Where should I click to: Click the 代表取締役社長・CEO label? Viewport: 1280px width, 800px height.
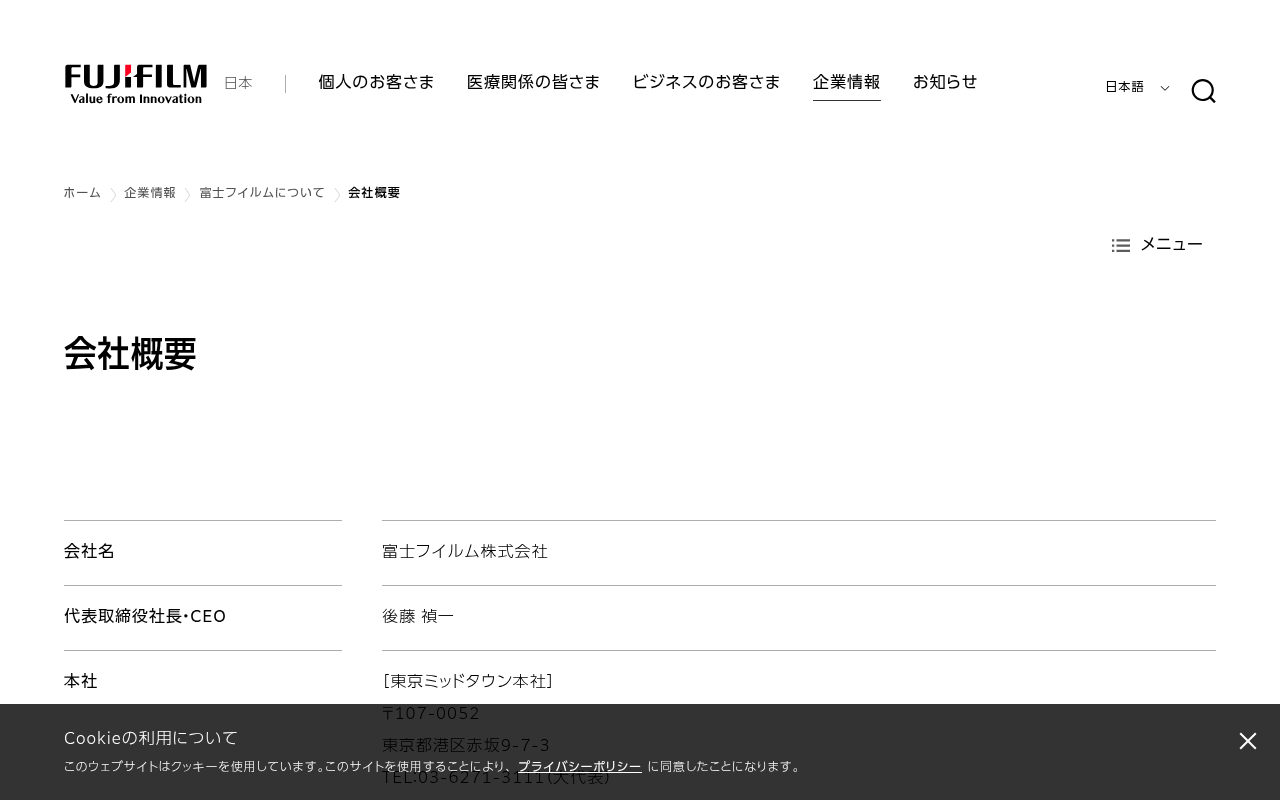pyautogui.click(x=145, y=616)
